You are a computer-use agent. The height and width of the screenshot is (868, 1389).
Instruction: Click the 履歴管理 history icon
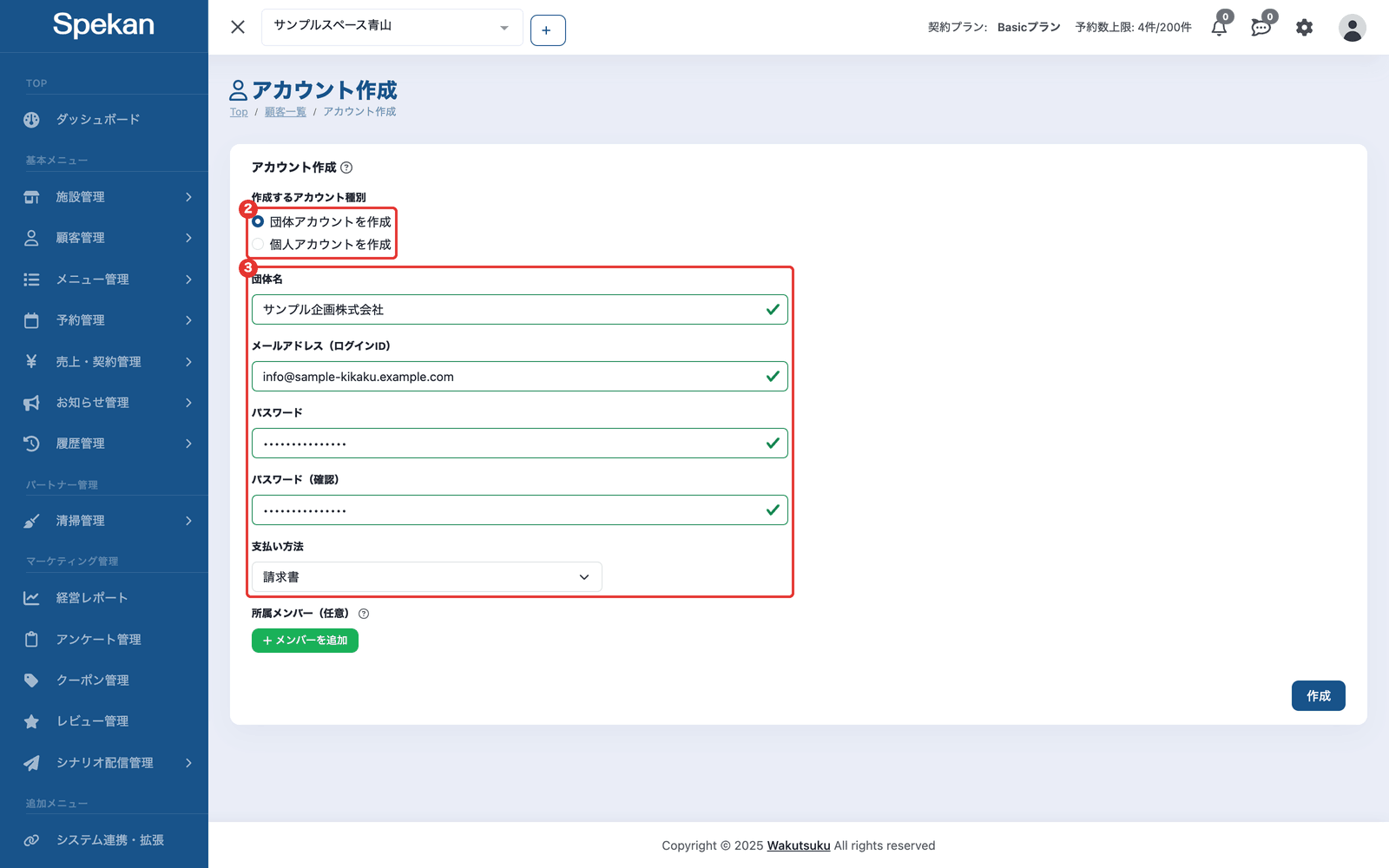(31, 444)
